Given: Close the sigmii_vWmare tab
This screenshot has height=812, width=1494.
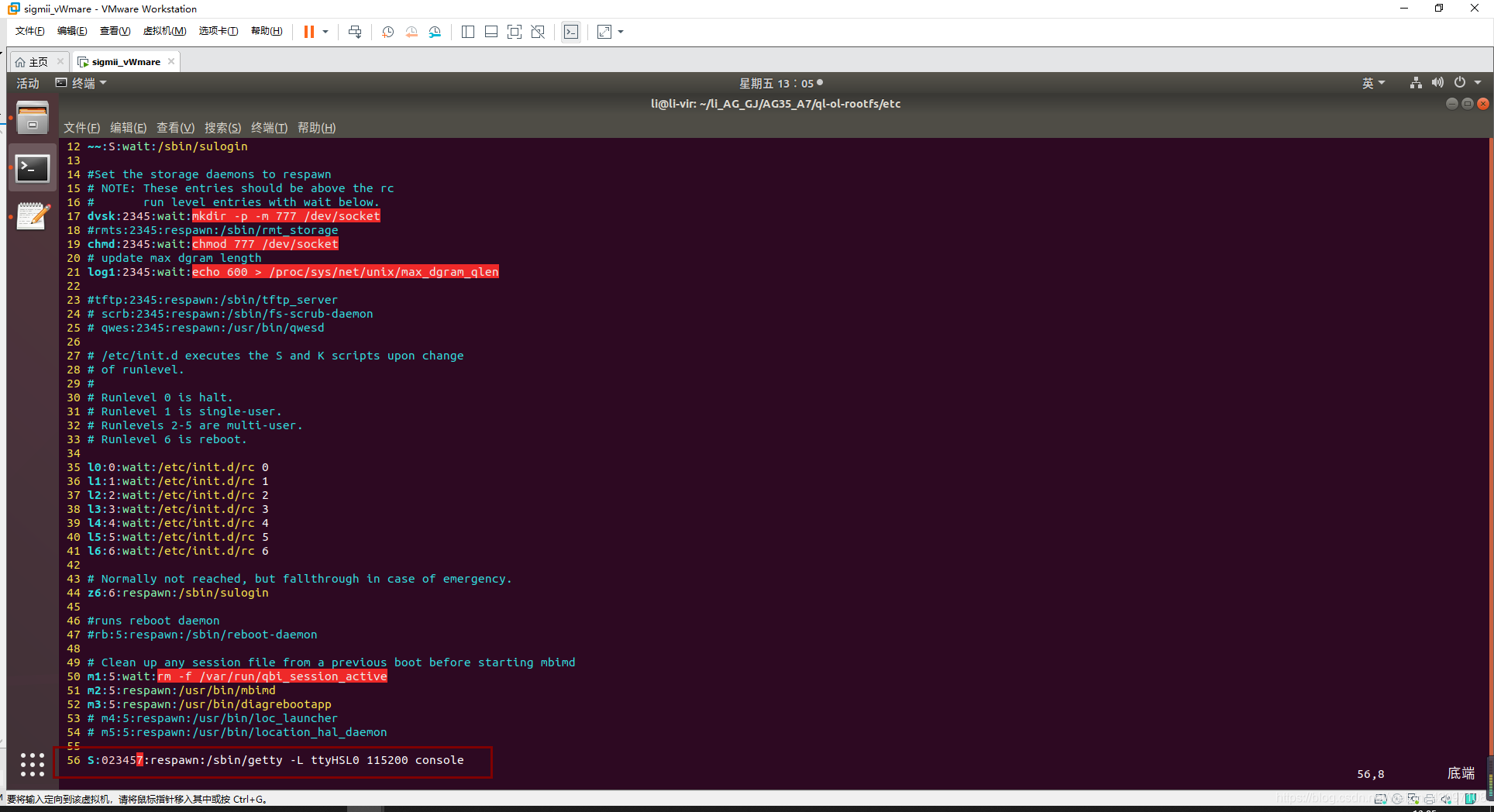Looking at the screenshot, I should coord(171,61).
